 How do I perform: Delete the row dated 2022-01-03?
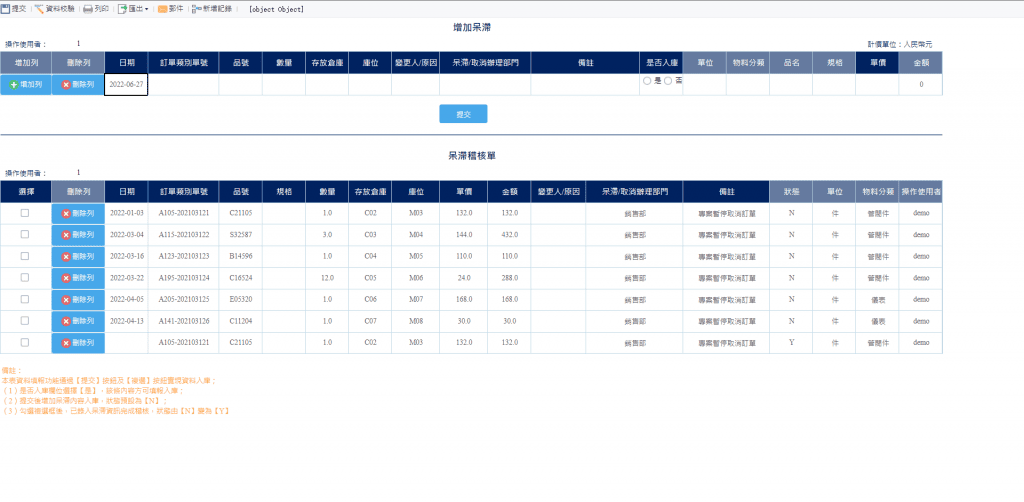pyautogui.click(x=78, y=213)
